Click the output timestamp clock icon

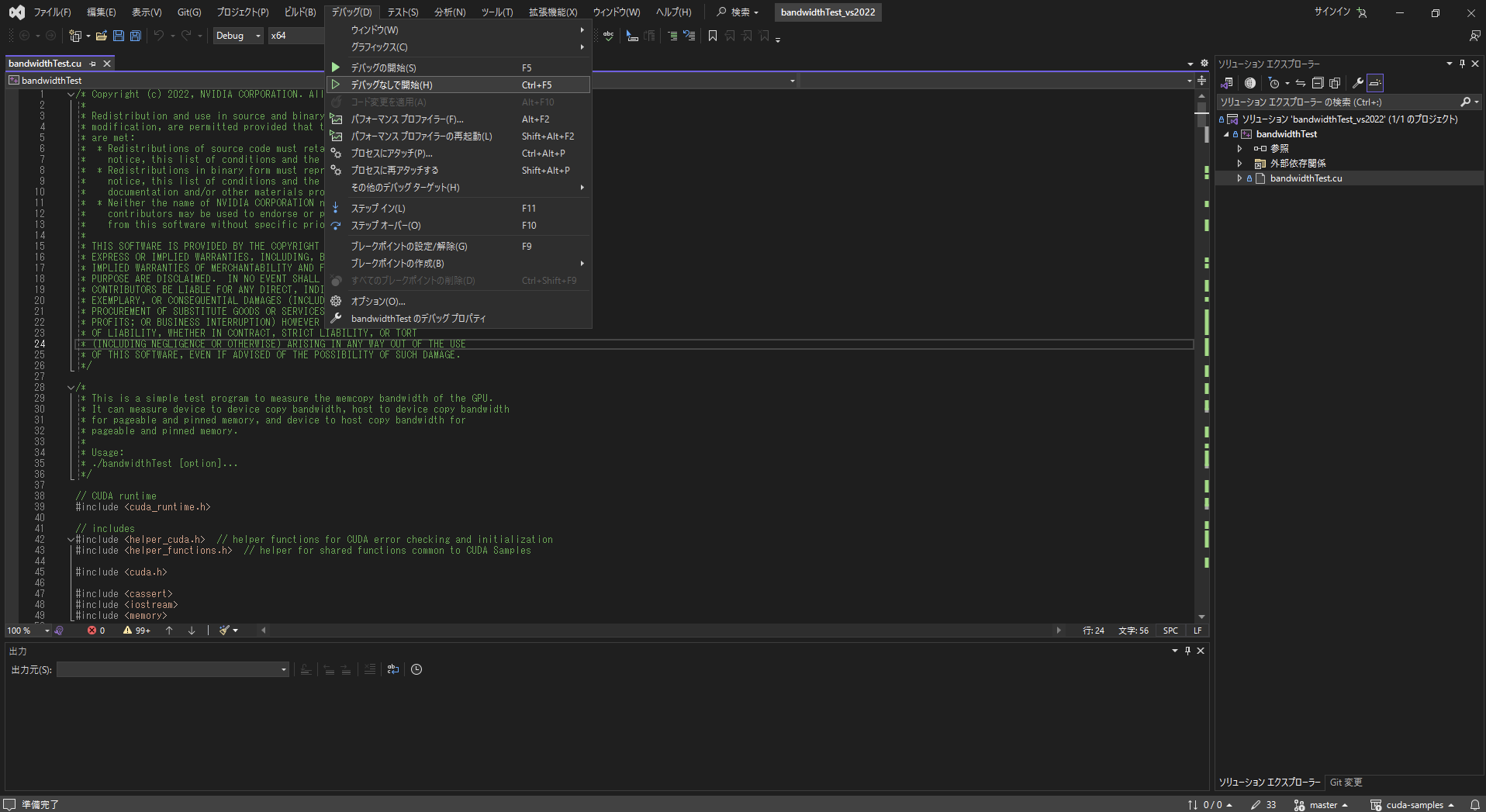tap(416, 669)
